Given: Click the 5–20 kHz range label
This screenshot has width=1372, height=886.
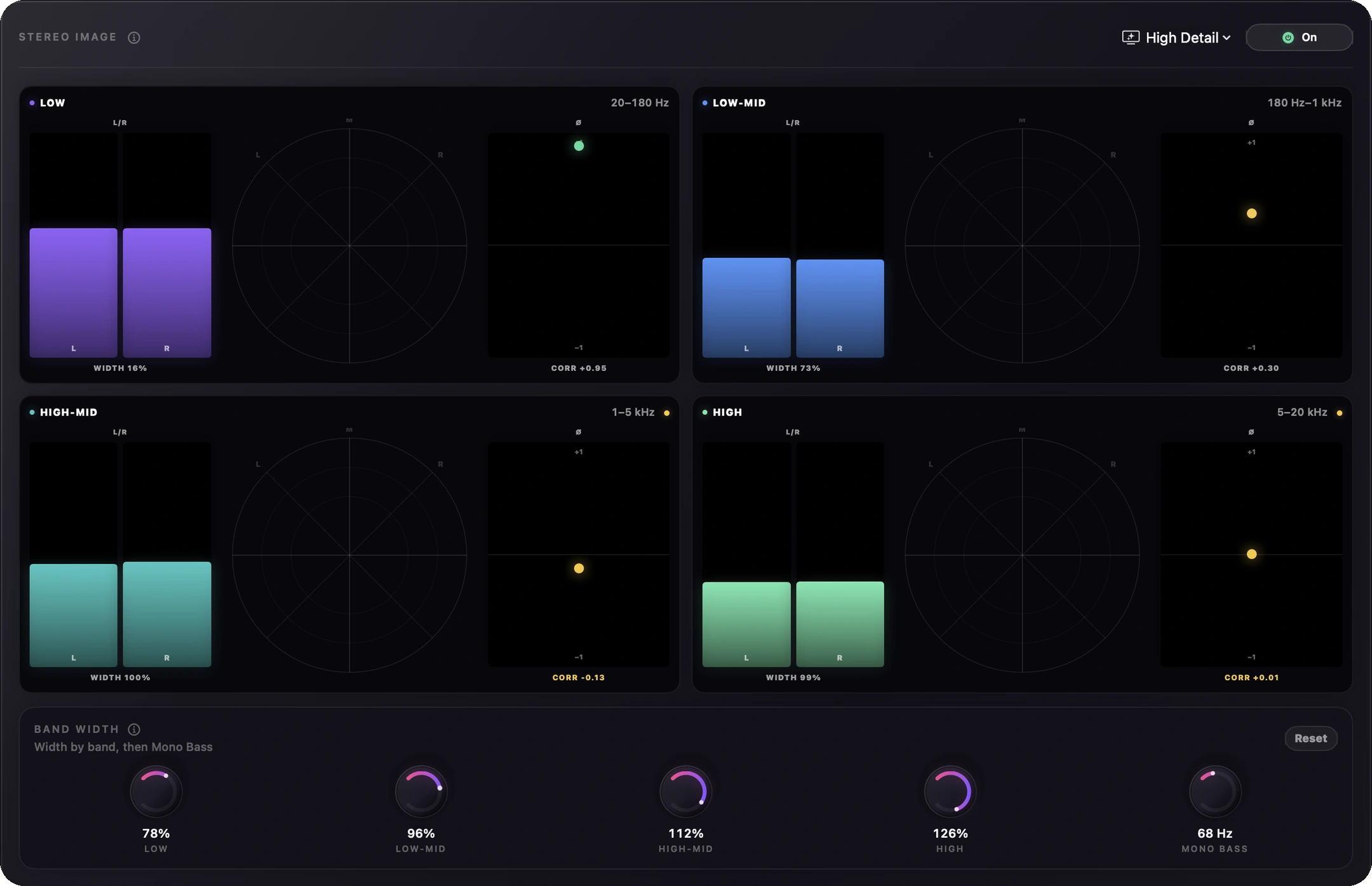Looking at the screenshot, I should (x=1302, y=412).
